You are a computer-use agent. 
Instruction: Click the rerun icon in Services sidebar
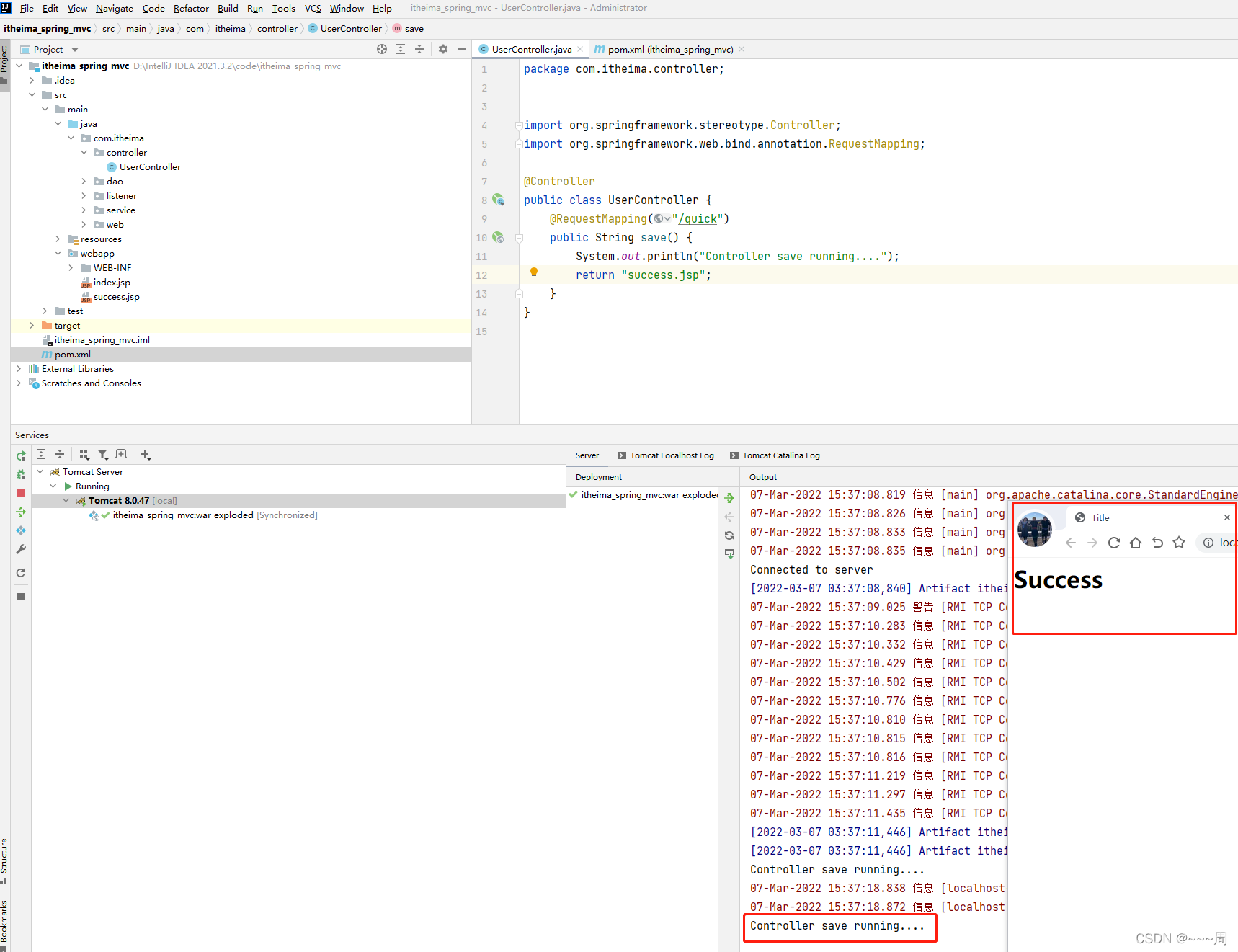coord(21,455)
